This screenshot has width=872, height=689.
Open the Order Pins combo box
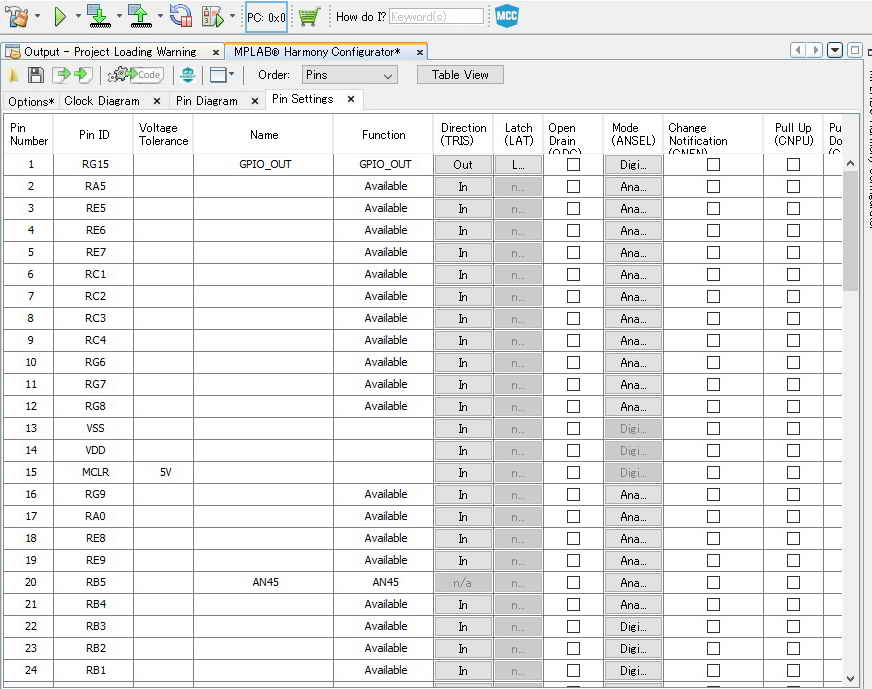[x=350, y=75]
